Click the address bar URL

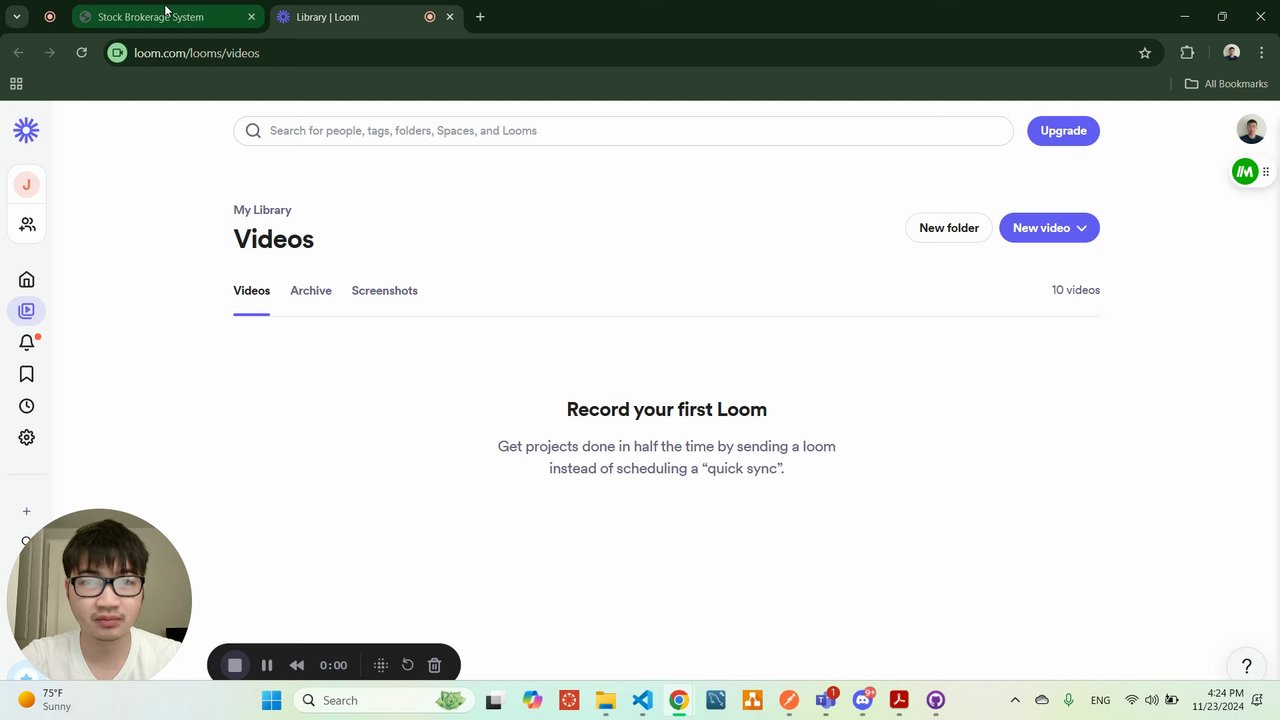pyautogui.click(x=197, y=53)
